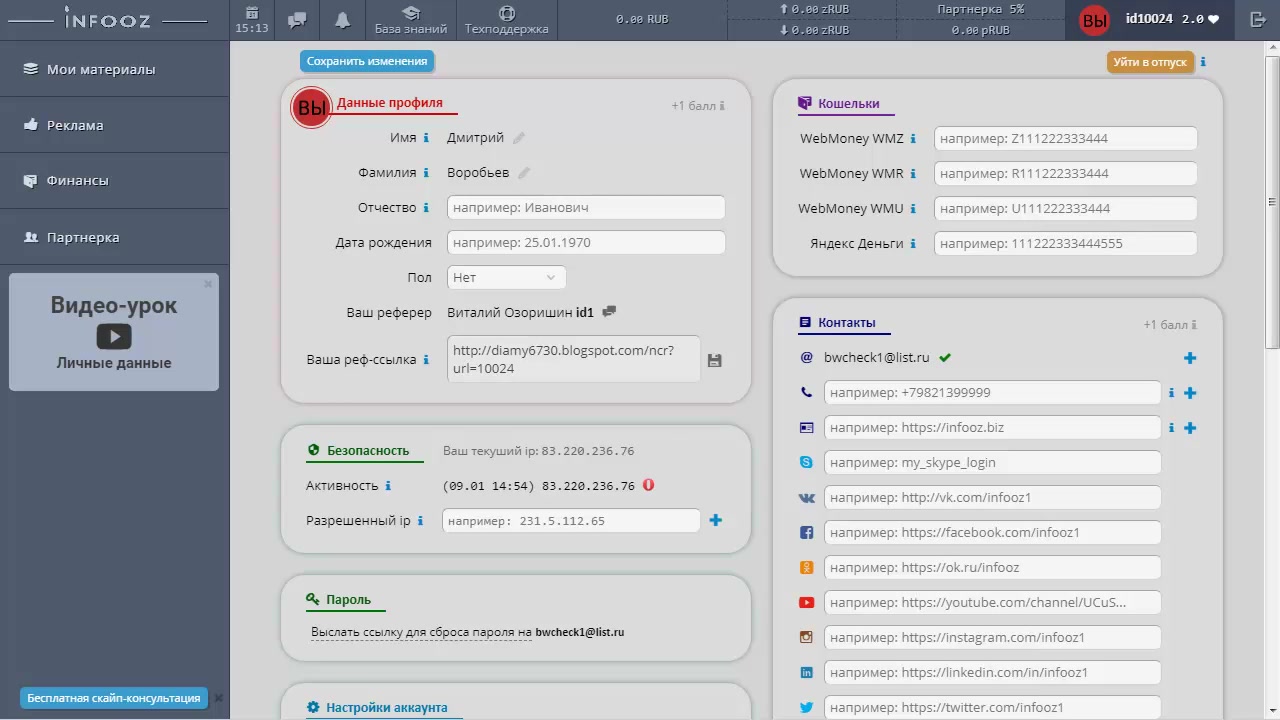
Task: Add allowed IP plus icon
Action: tap(715, 520)
